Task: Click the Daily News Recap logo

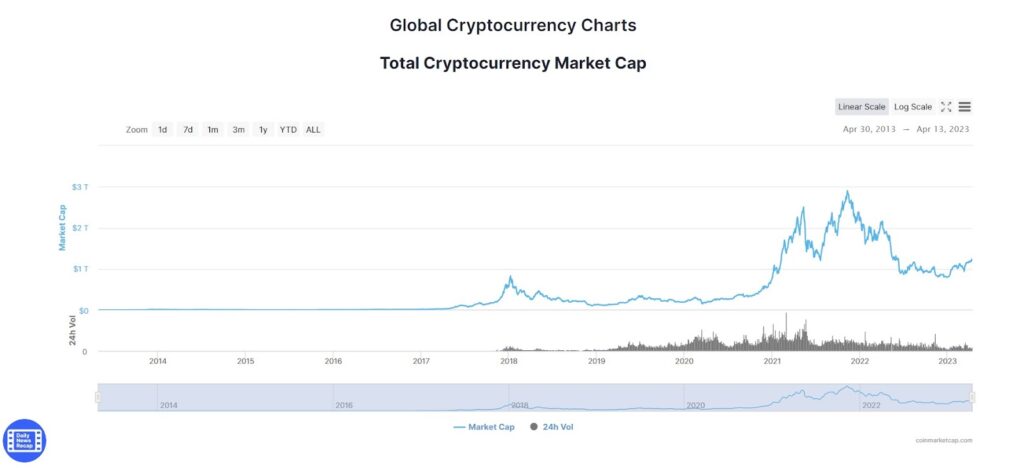Action: pyautogui.click(x=24, y=441)
